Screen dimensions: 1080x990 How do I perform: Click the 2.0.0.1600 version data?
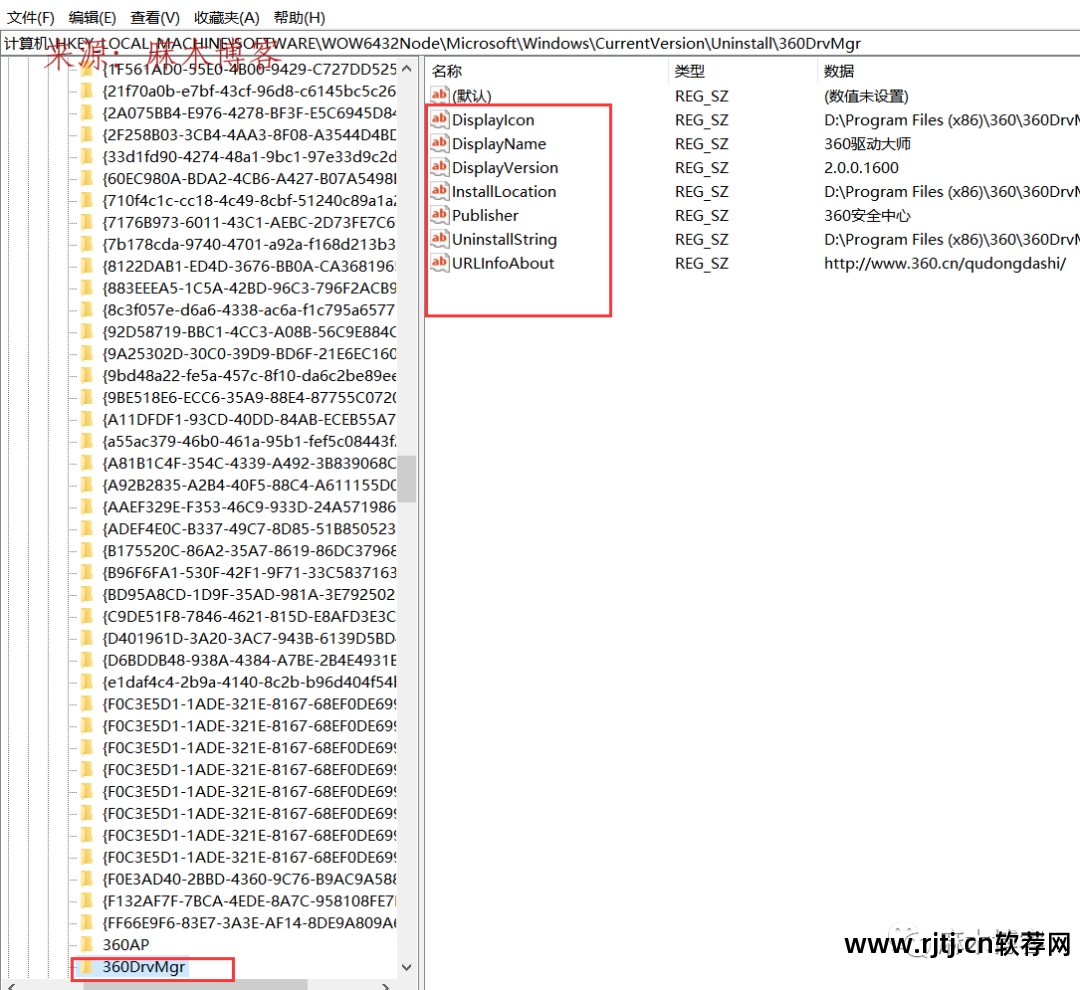pos(861,167)
